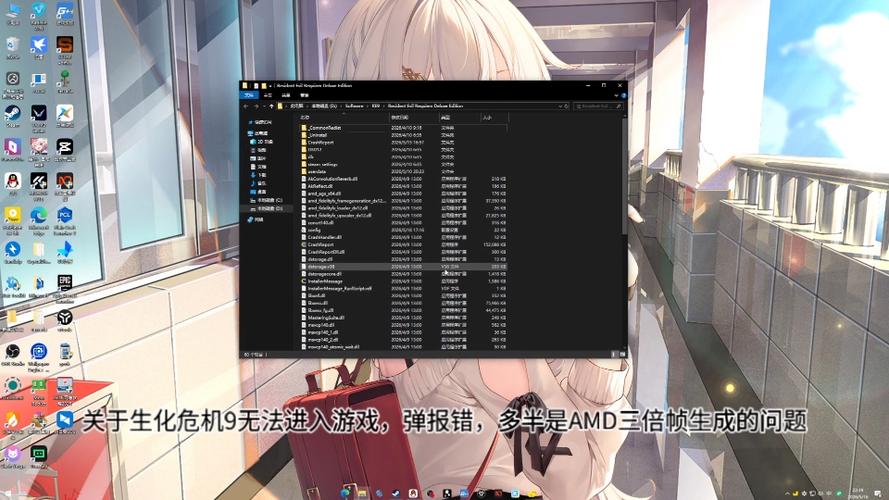Open the 共享 ribbon tab
The width and height of the screenshot is (889, 500).
coord(286,95)
